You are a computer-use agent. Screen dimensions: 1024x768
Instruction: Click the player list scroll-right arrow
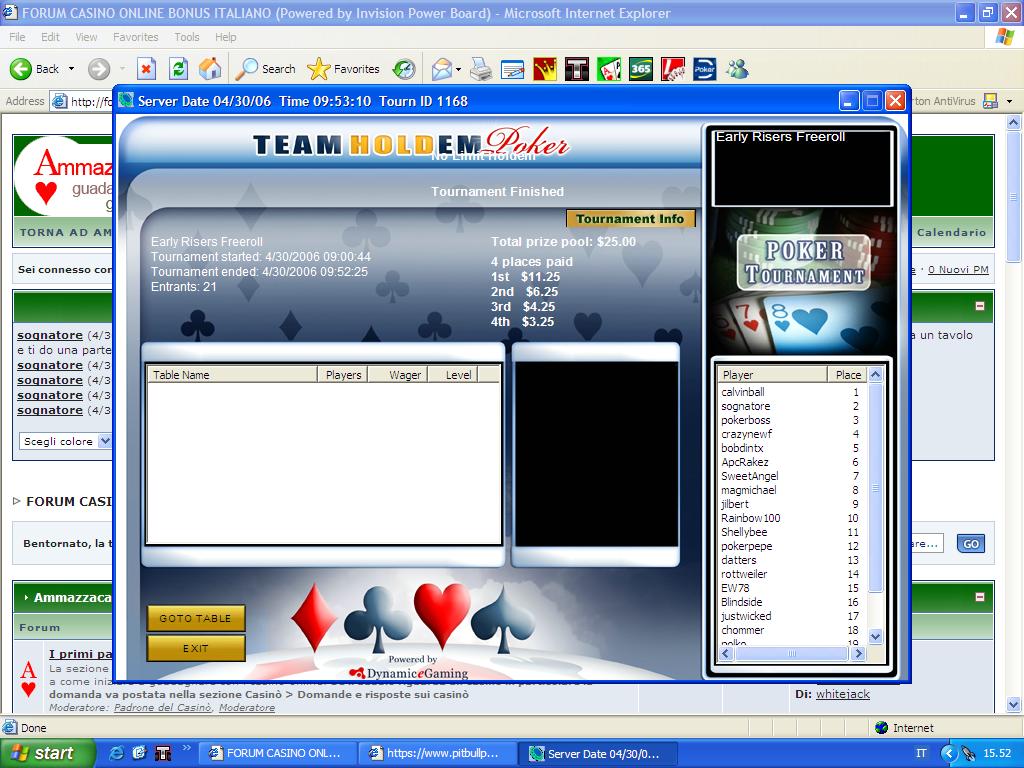pyautogui.click(x=859, y=653)
